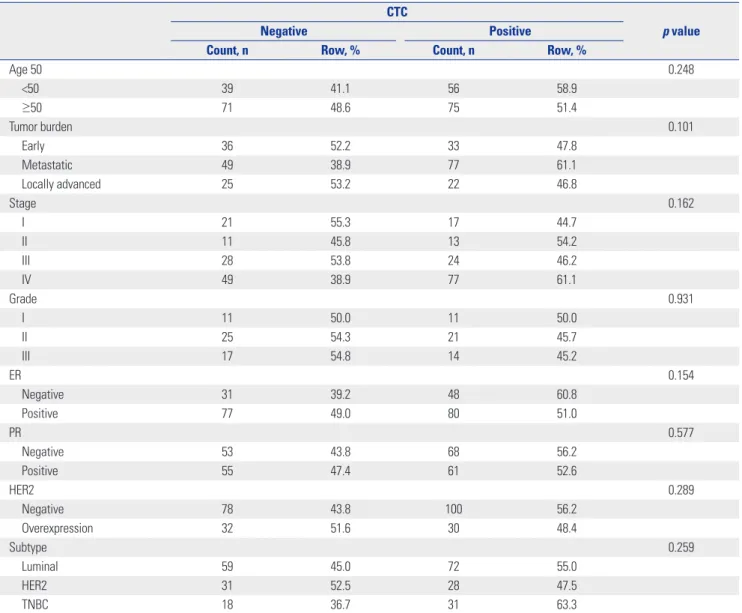Screen dimensions: 742x613
Task: Click the Metastatic row label
Action: (x=47, y=165)
